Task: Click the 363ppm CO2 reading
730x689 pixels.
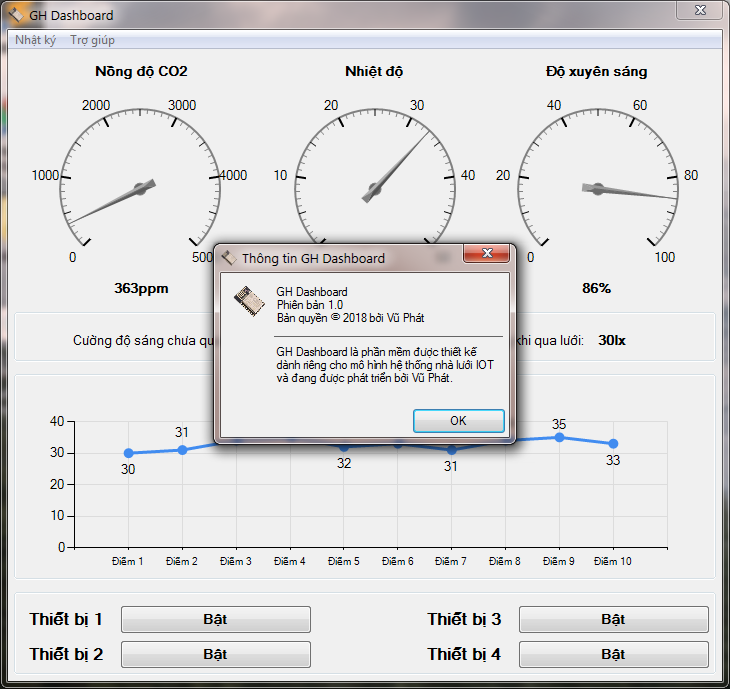Action: [x=141, y=288]
